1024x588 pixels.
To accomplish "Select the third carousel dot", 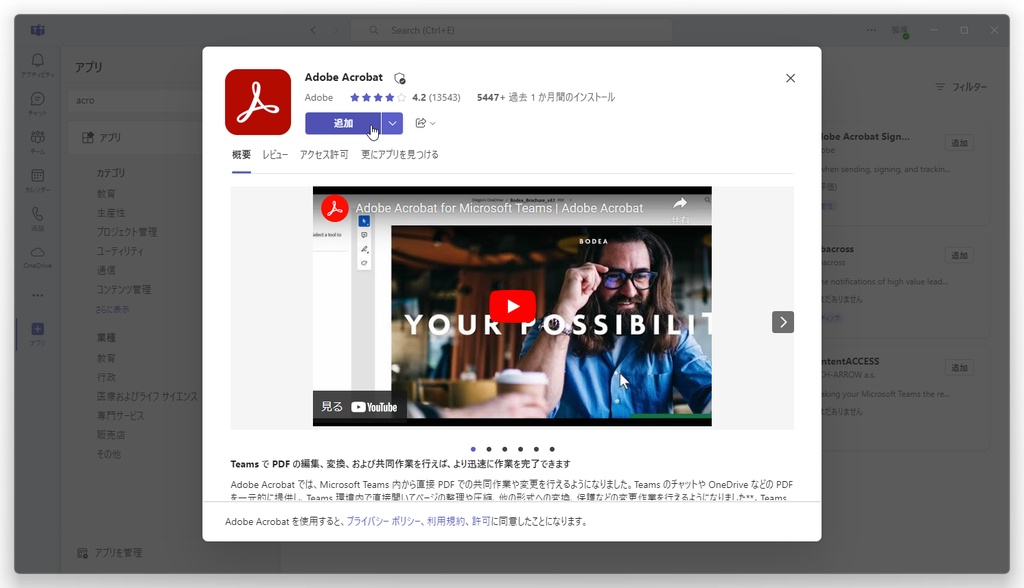I will (x=504, y=449).
